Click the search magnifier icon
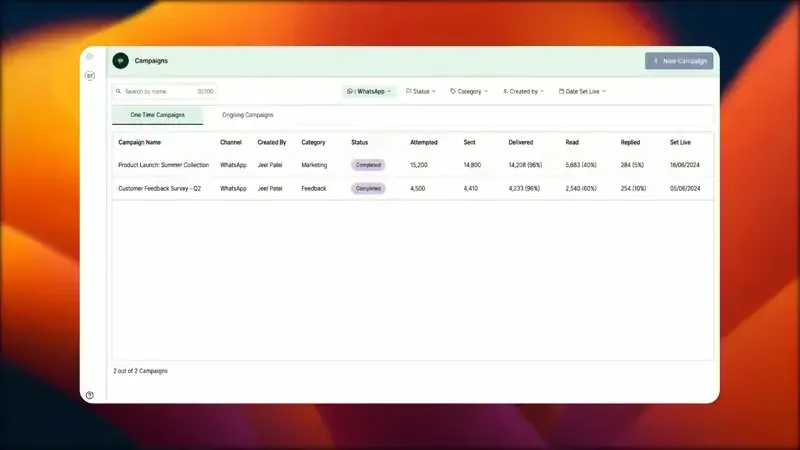Image resolution: width=800 pixels, height=450 pixels. pos(118,91)
